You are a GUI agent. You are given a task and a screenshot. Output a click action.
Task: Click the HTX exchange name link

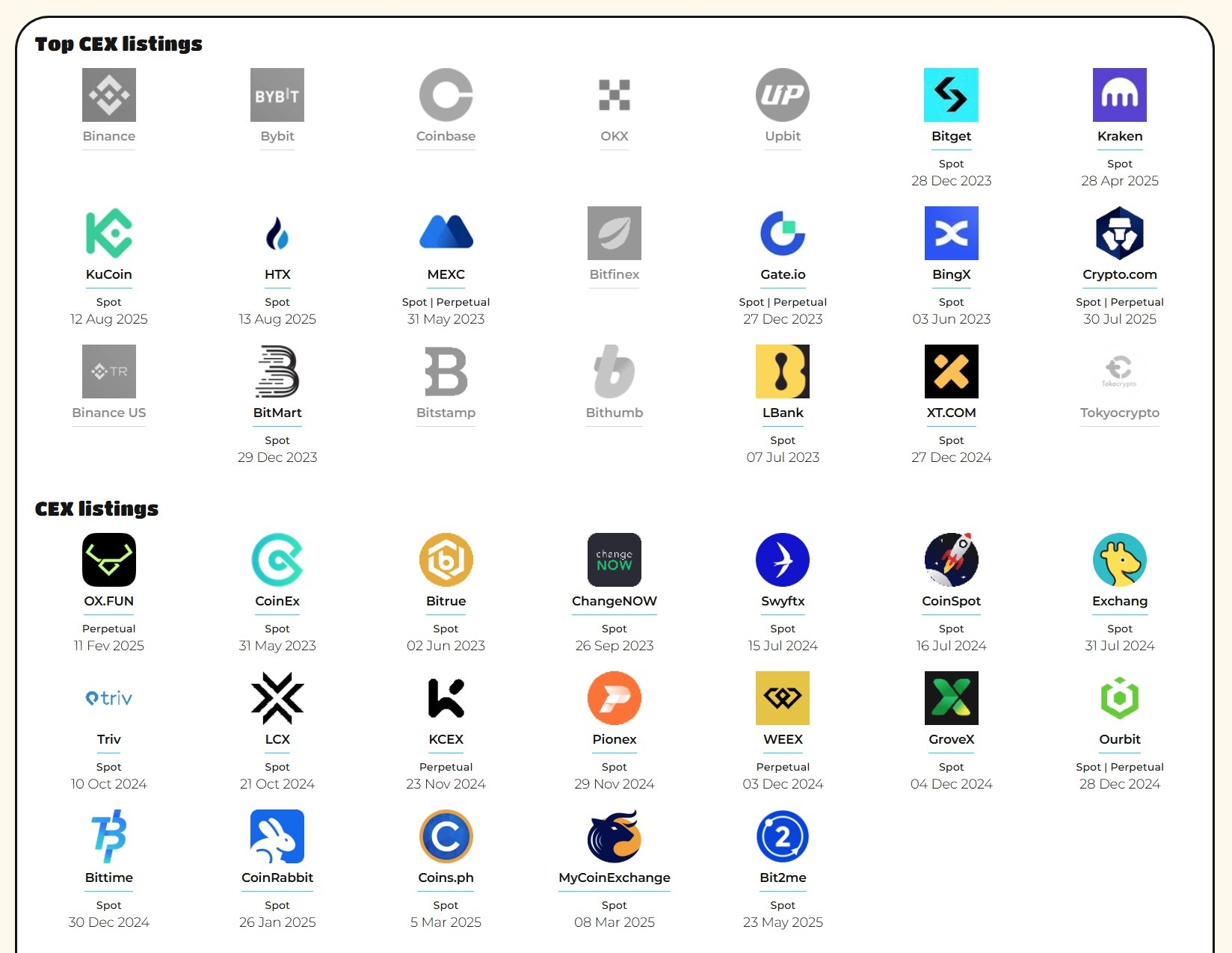tap(277, 274)
